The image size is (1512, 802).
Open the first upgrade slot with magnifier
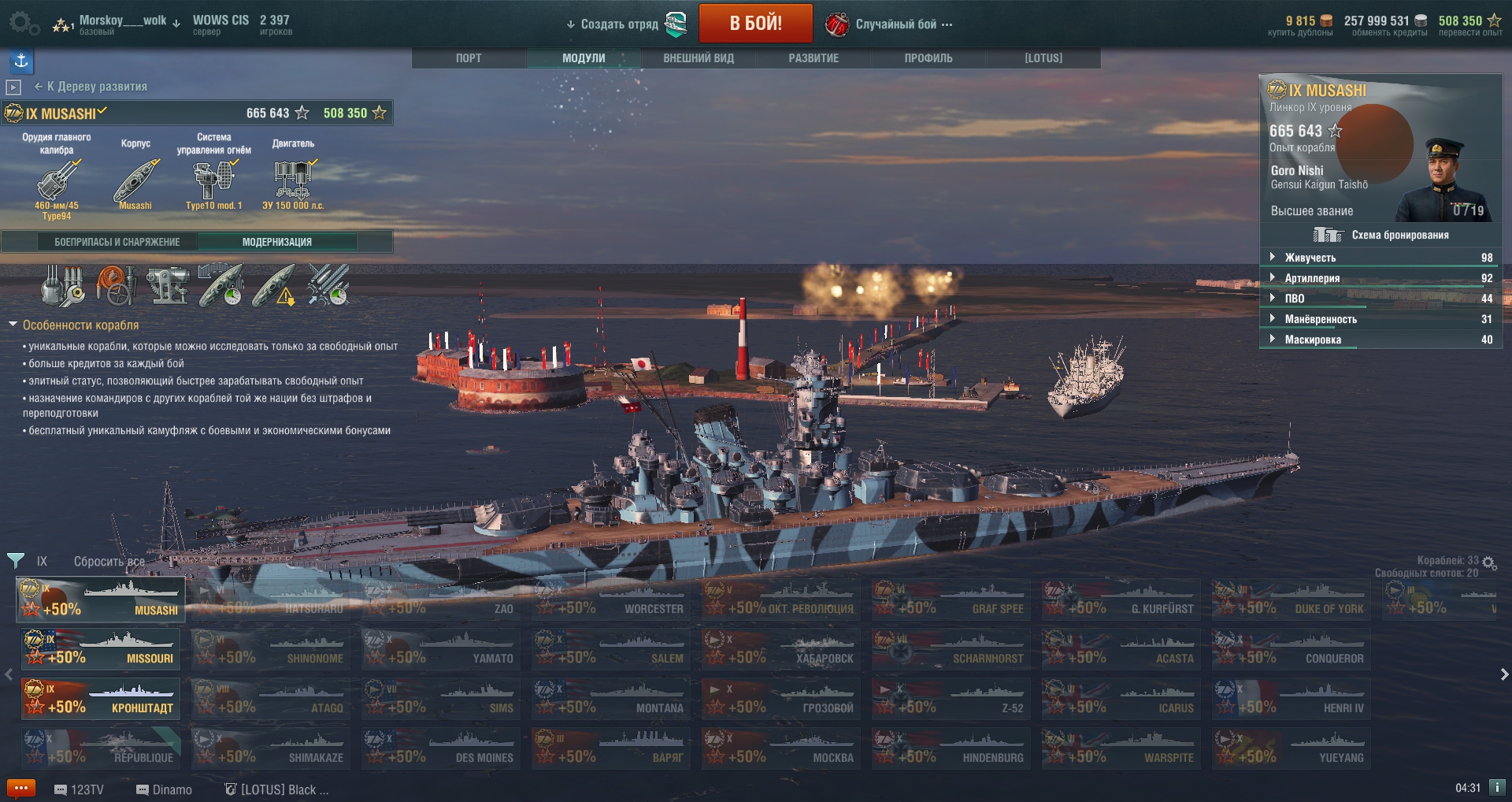click(62, 285)
